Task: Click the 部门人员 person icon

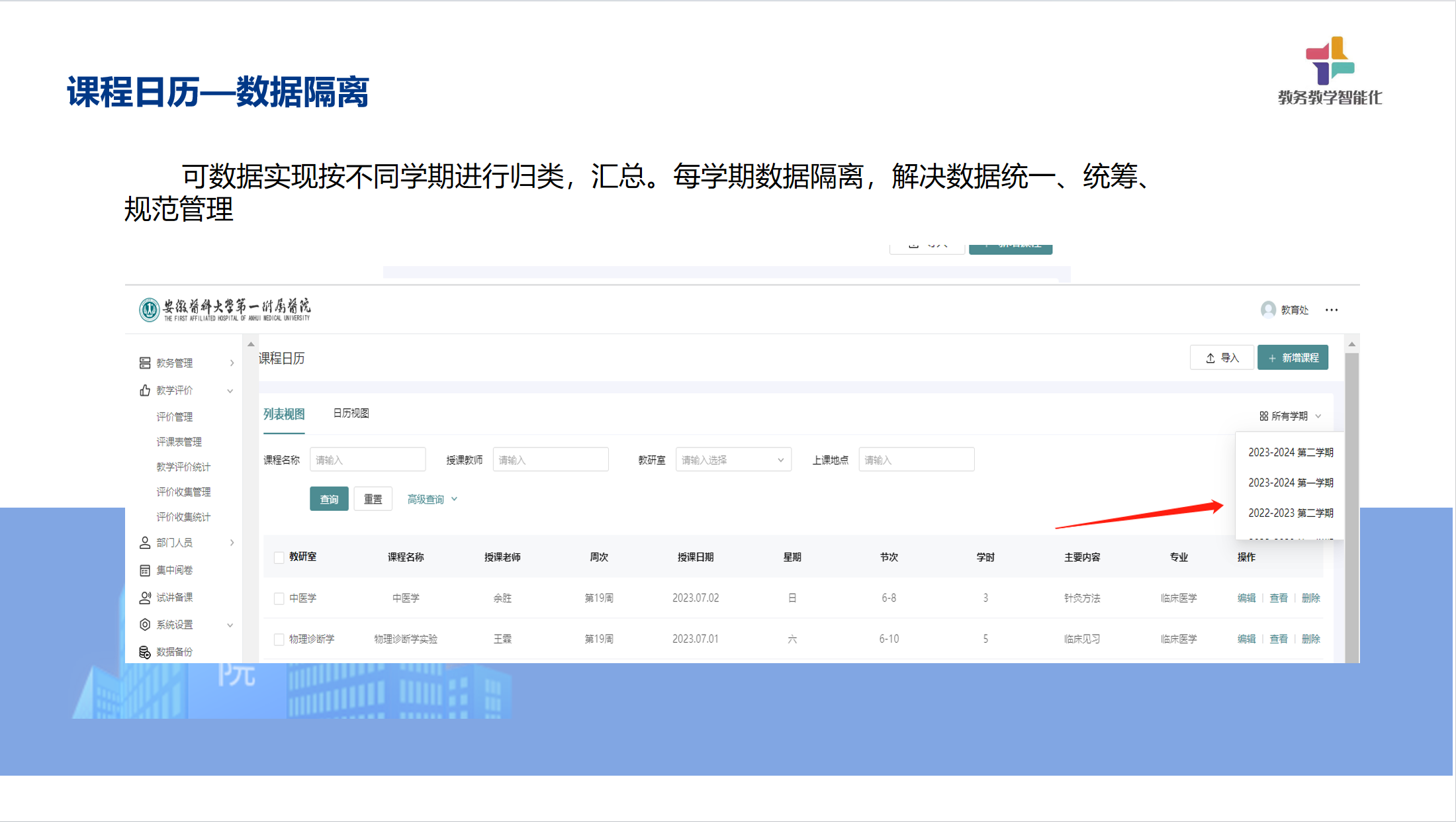Action: point(145,543)
